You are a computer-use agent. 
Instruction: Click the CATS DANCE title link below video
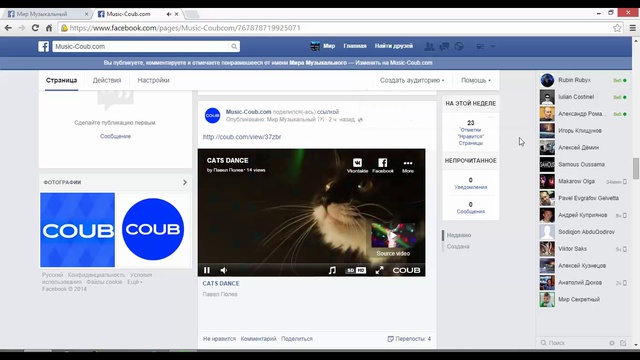pos(221,283)
